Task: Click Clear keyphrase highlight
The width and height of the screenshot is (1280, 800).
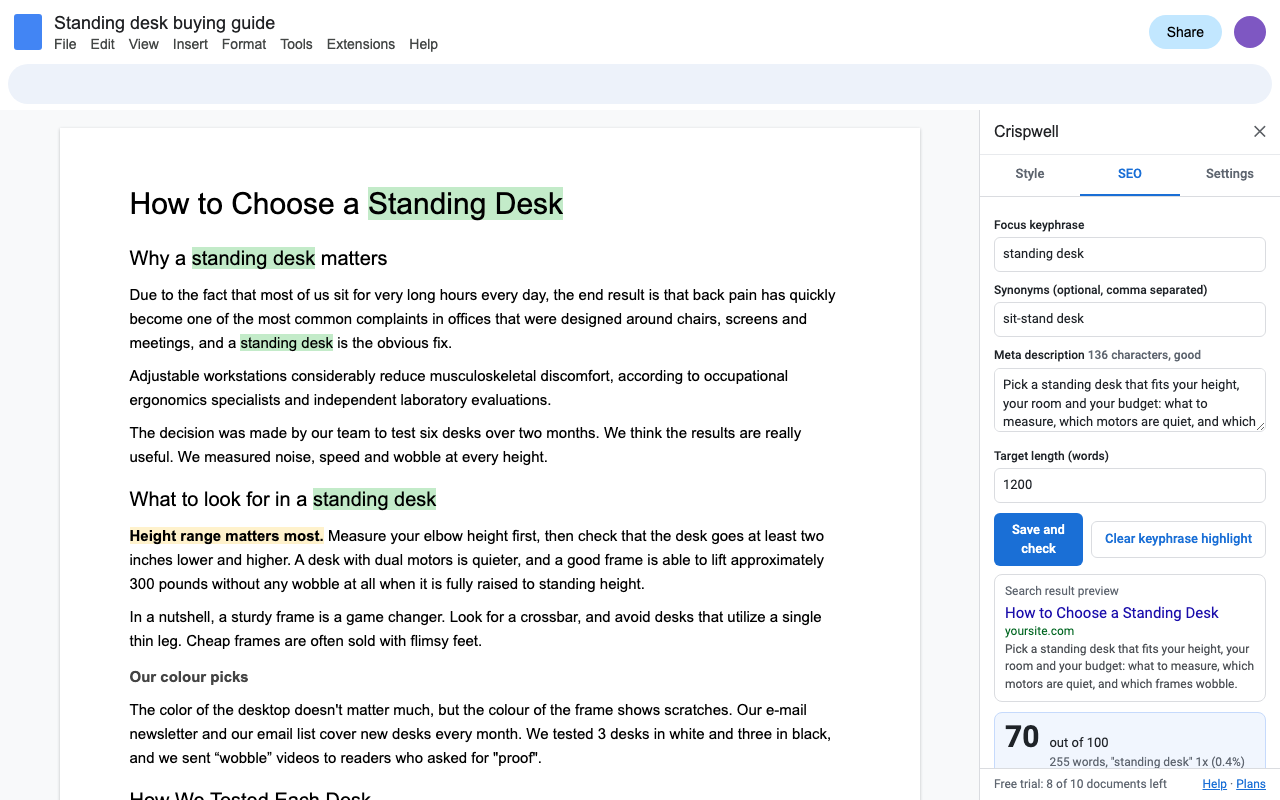Action: click(x=1178, y=539)
